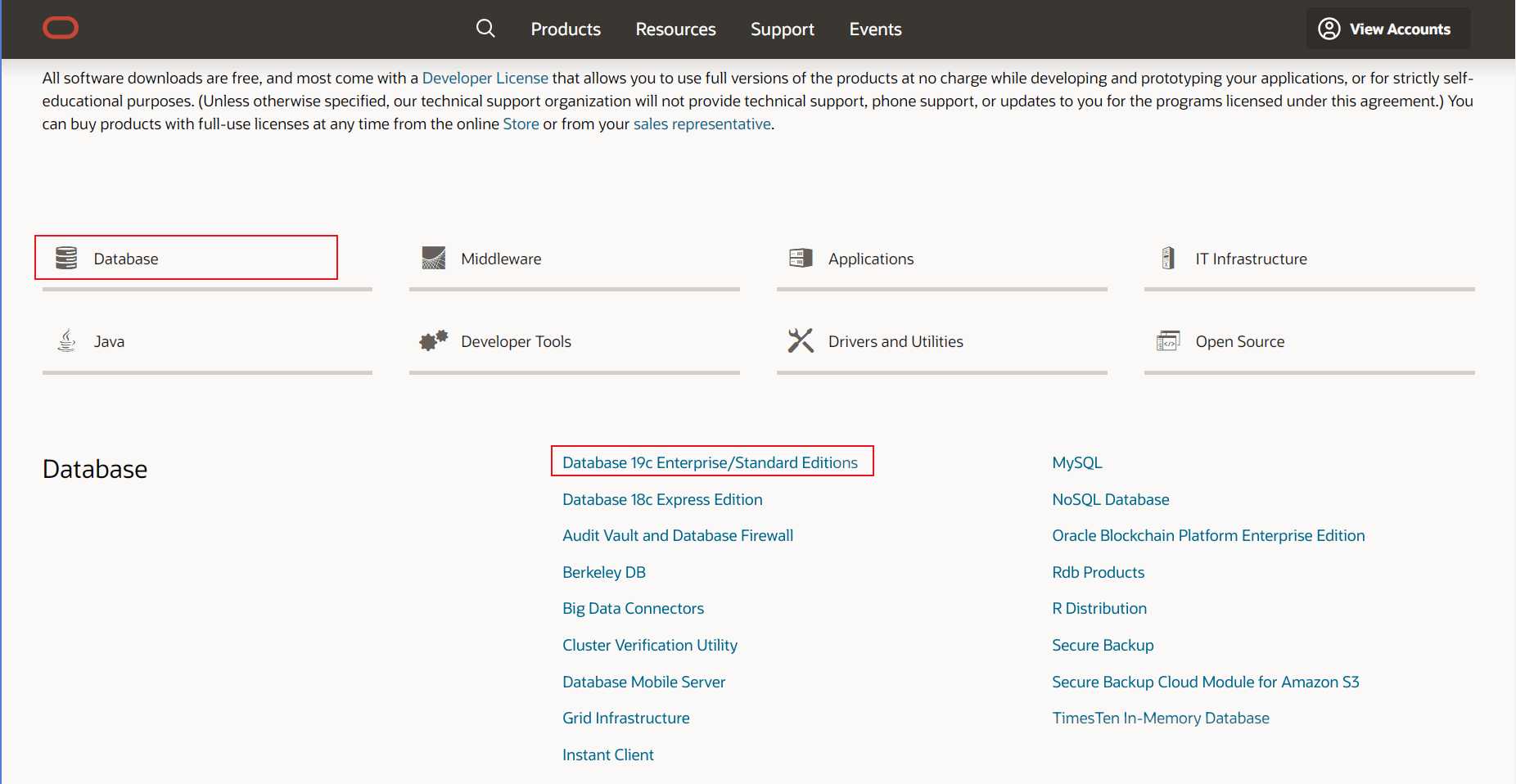Click the Java coffee cup icon
Viewport: 1516px width, 784px height.
click(x=66, y=341)
